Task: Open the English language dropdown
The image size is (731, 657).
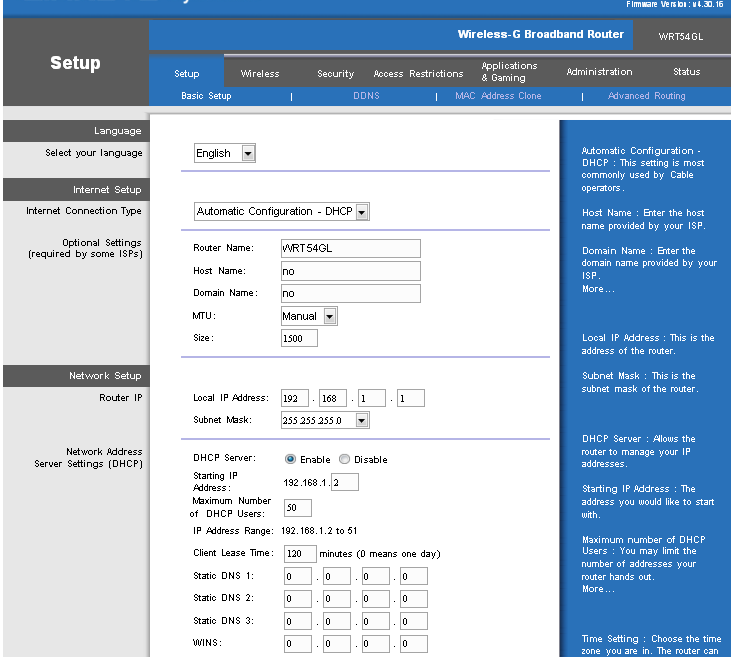Action: [225, 153]
